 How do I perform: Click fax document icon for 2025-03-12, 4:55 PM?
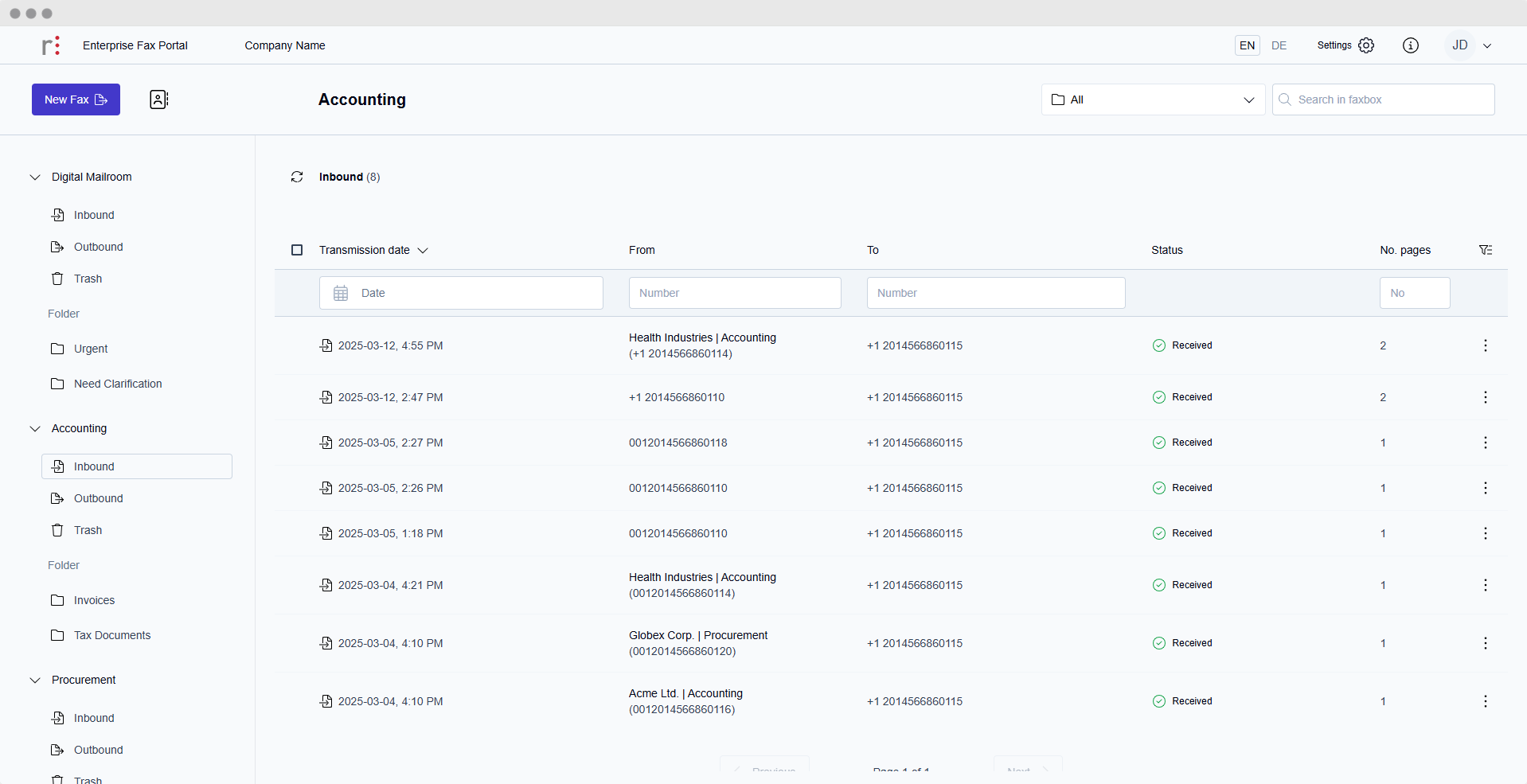326,345
